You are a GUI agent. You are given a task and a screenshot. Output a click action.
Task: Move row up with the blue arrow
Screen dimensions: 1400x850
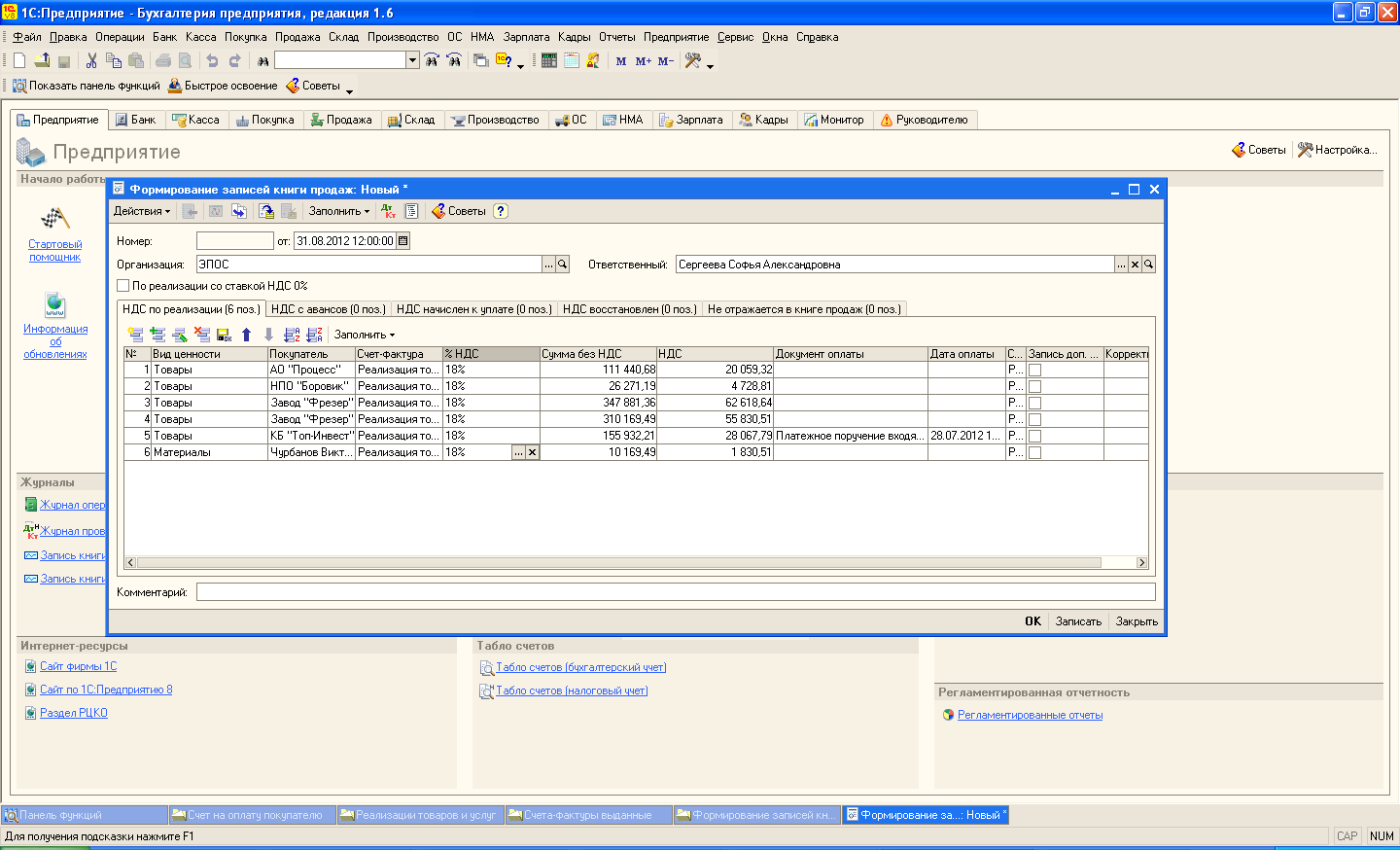[x=247, y=335]
